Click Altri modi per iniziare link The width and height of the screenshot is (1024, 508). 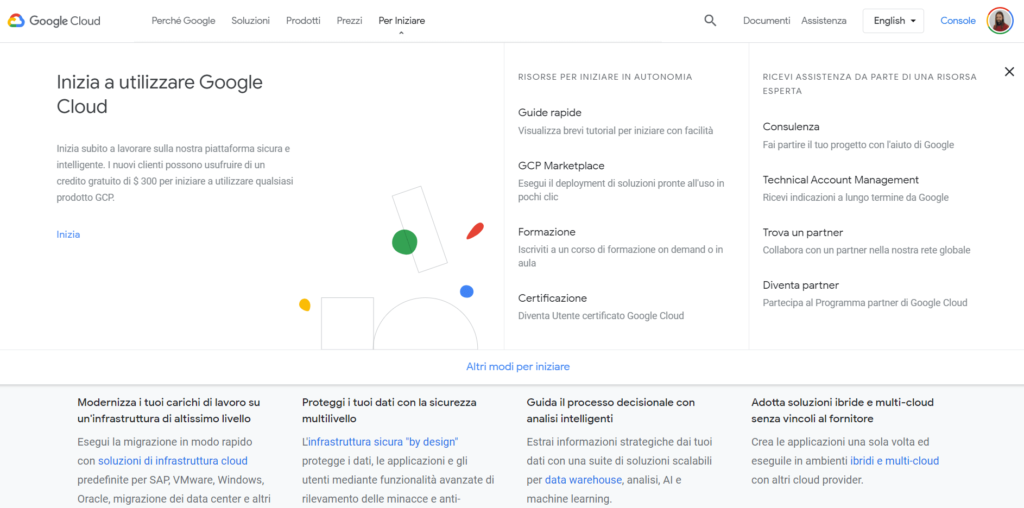(x=518, y=367)
